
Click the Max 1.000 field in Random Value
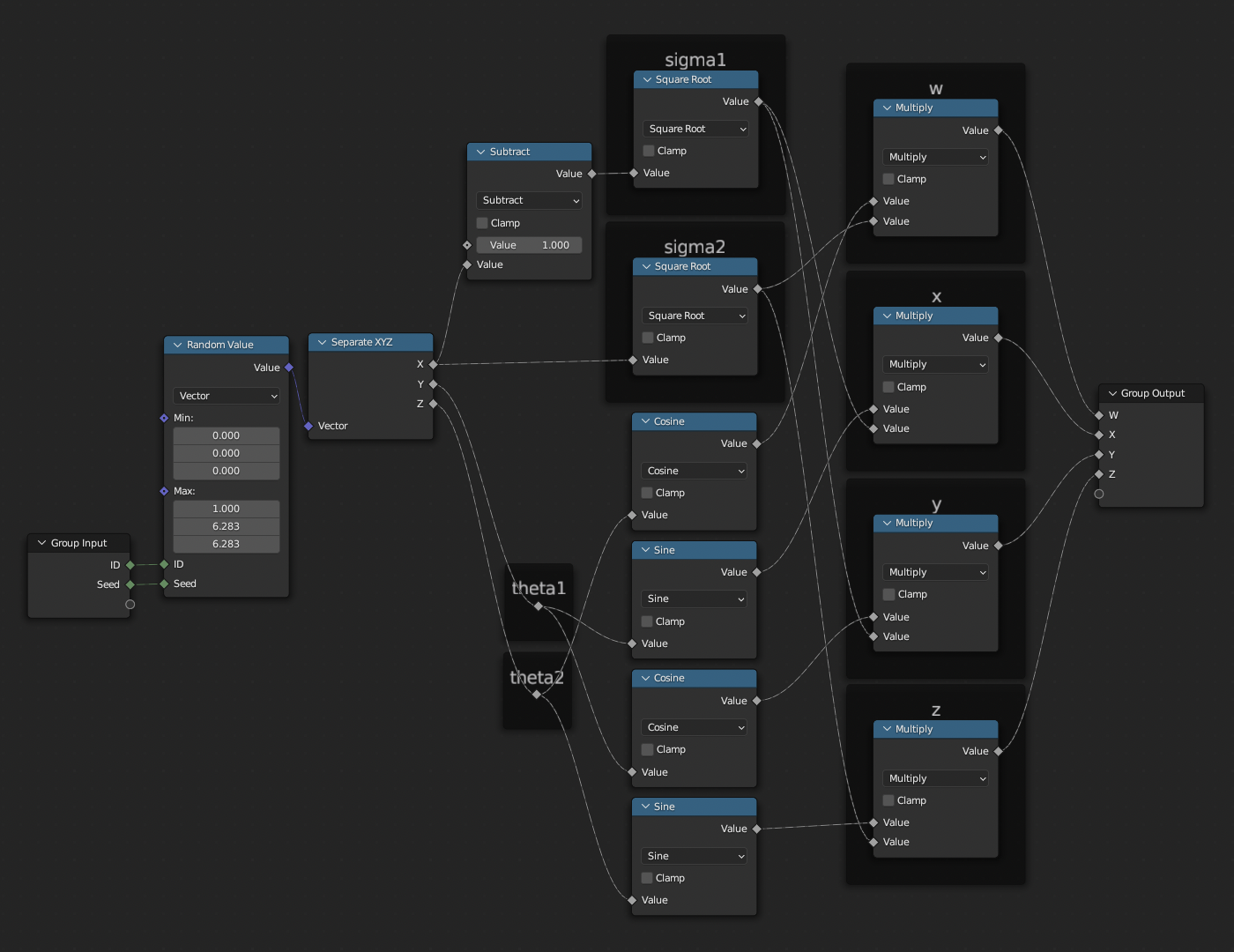pos(227,509)
